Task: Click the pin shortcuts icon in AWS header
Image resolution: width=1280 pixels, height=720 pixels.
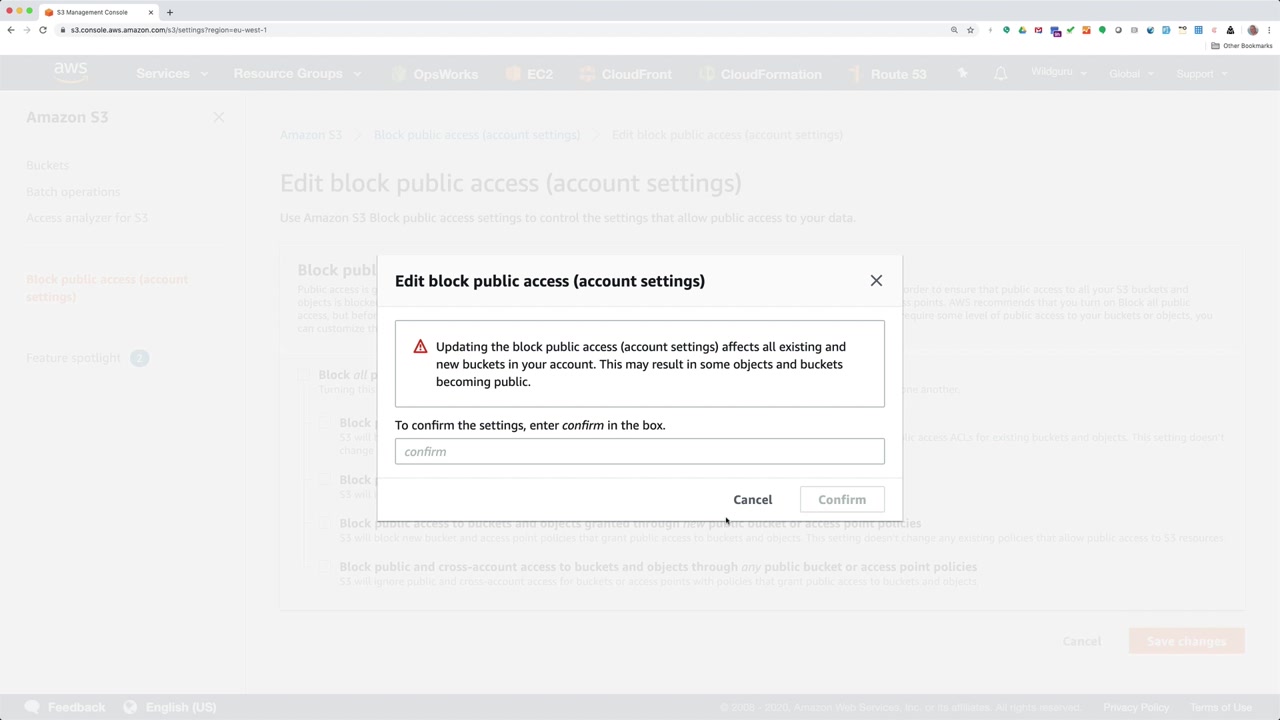Action: [962, 73]
